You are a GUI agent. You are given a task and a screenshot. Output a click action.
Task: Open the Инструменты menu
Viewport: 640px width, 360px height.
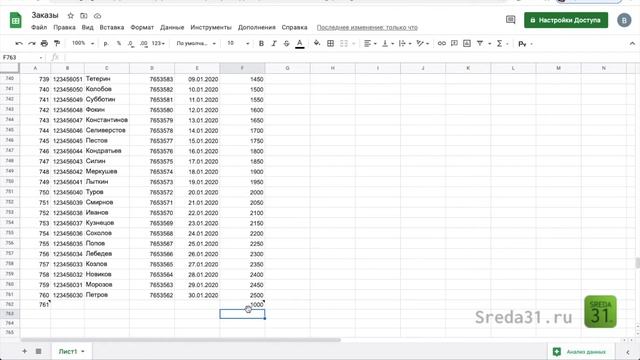tap(211, 27)
